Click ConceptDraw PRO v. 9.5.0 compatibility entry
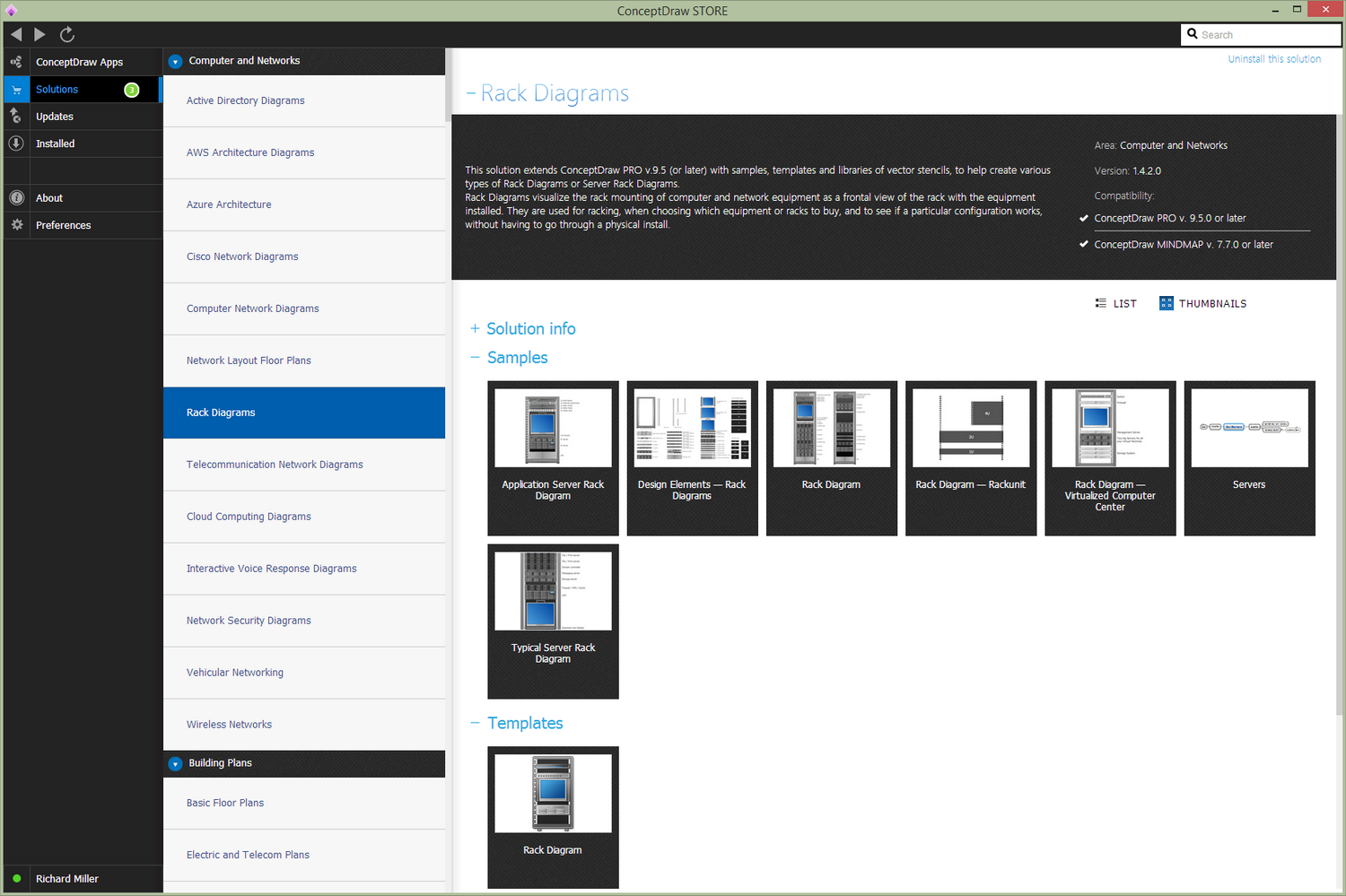The height and width of the screenshot is (896, 1346). (1169, 218)
